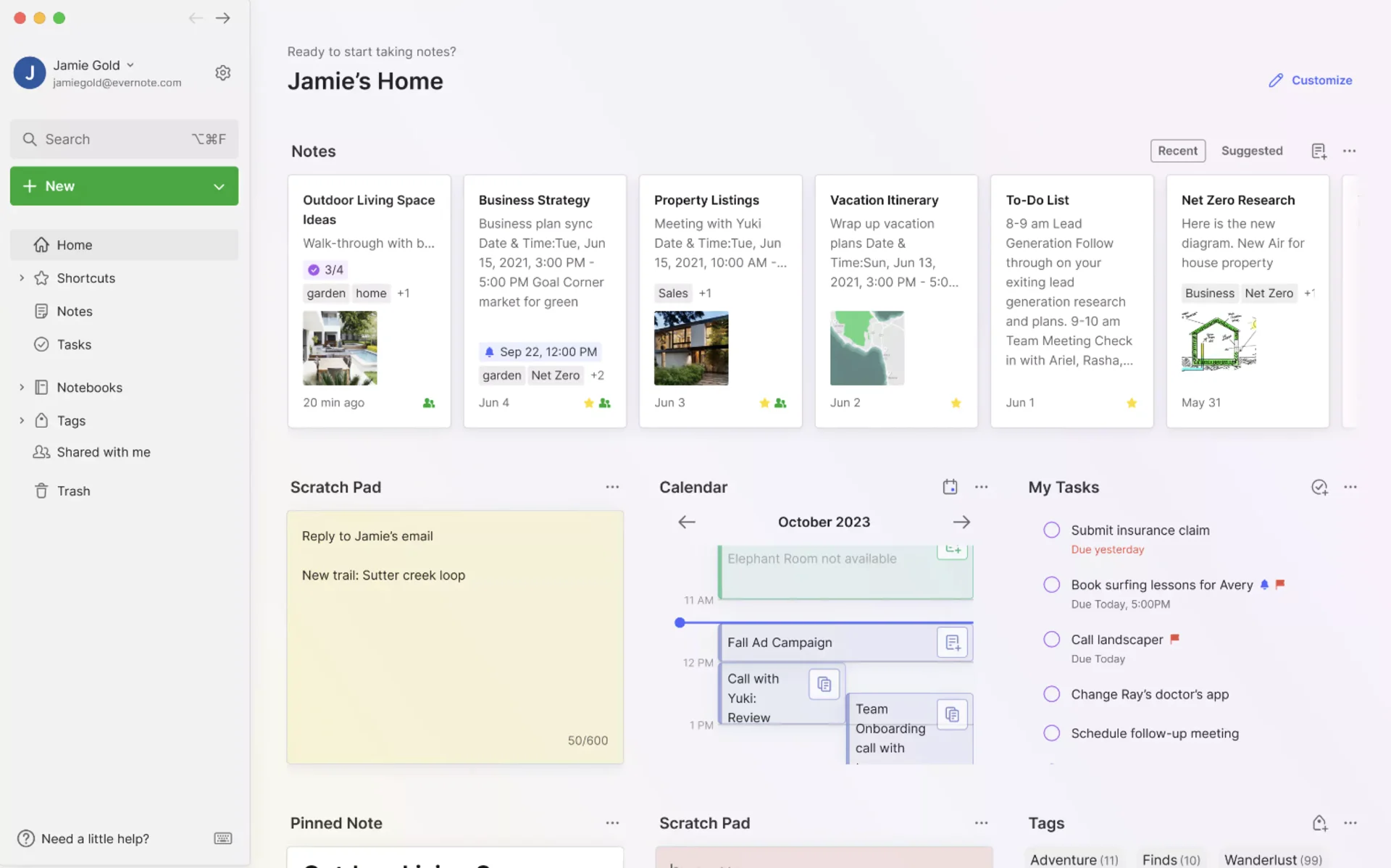The image size is (1391, 868).
Task: Add a task using the icon beside My Tasks
Action: click(x=1319, y=487)
